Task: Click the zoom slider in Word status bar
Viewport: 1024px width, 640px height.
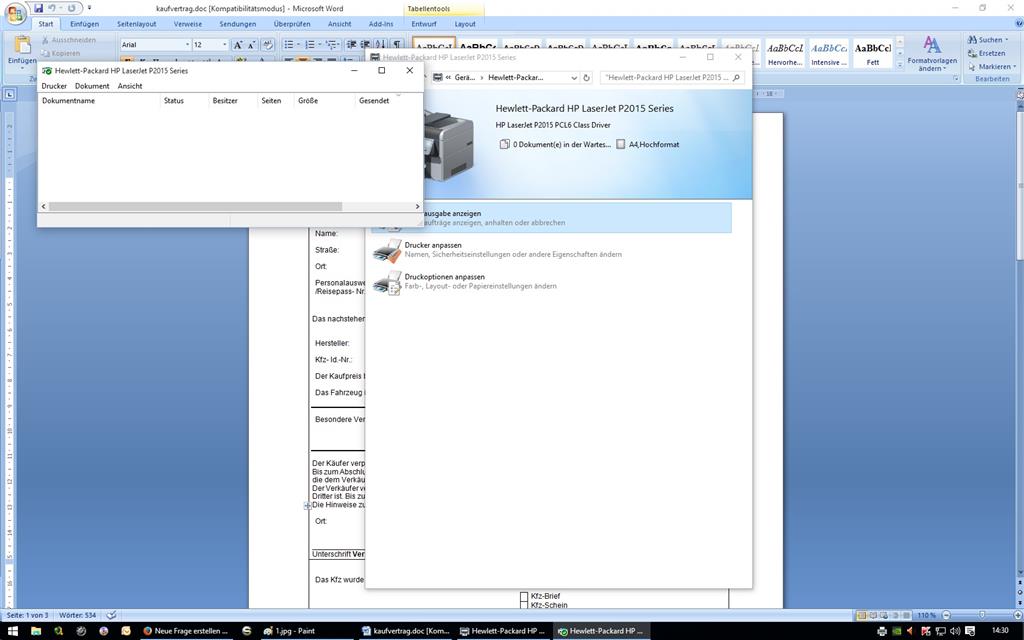Action: tap(982, 615)
